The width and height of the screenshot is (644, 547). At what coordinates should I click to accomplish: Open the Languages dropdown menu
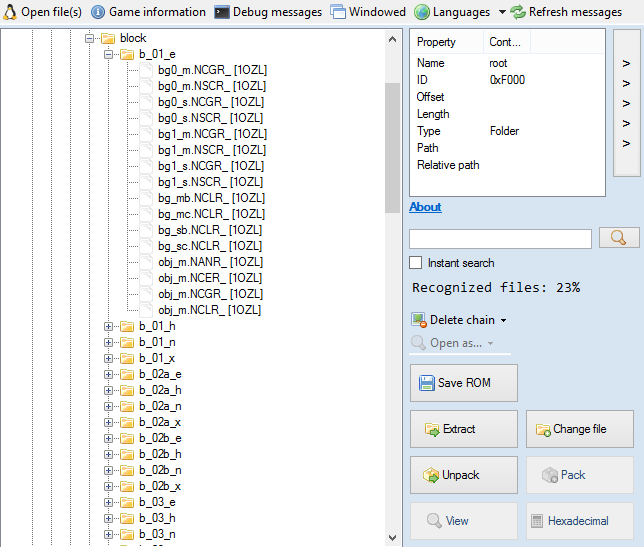460,12
